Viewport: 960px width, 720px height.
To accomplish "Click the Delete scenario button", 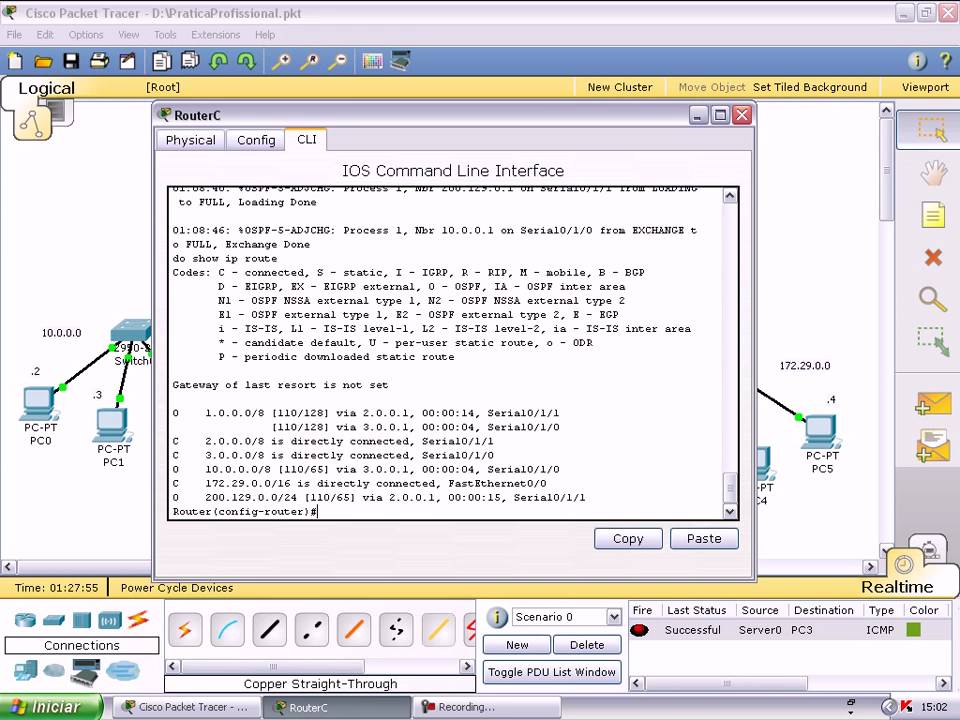I will tap(587, 645).
